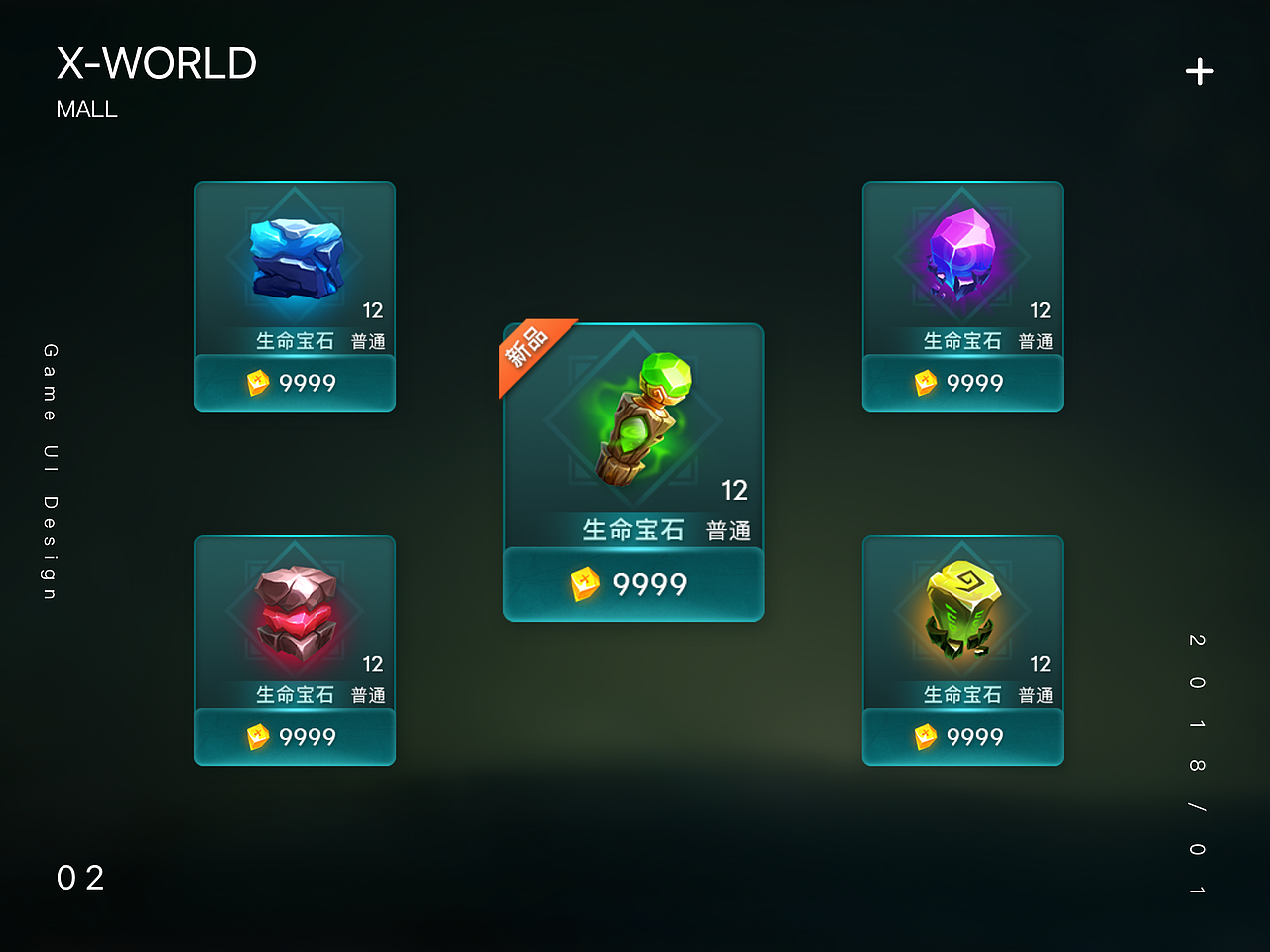The height and width of the screenshot is (952, 1270).
Task: Buy blue crystal with 9999 price button
Action: (x=295, y=383)
